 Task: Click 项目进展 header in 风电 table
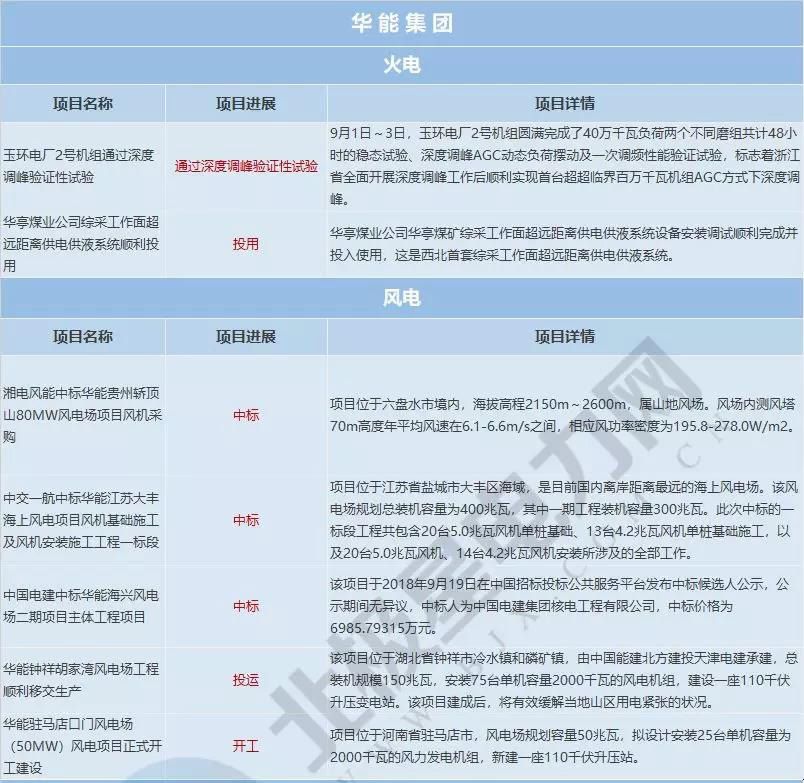[246, 336]
